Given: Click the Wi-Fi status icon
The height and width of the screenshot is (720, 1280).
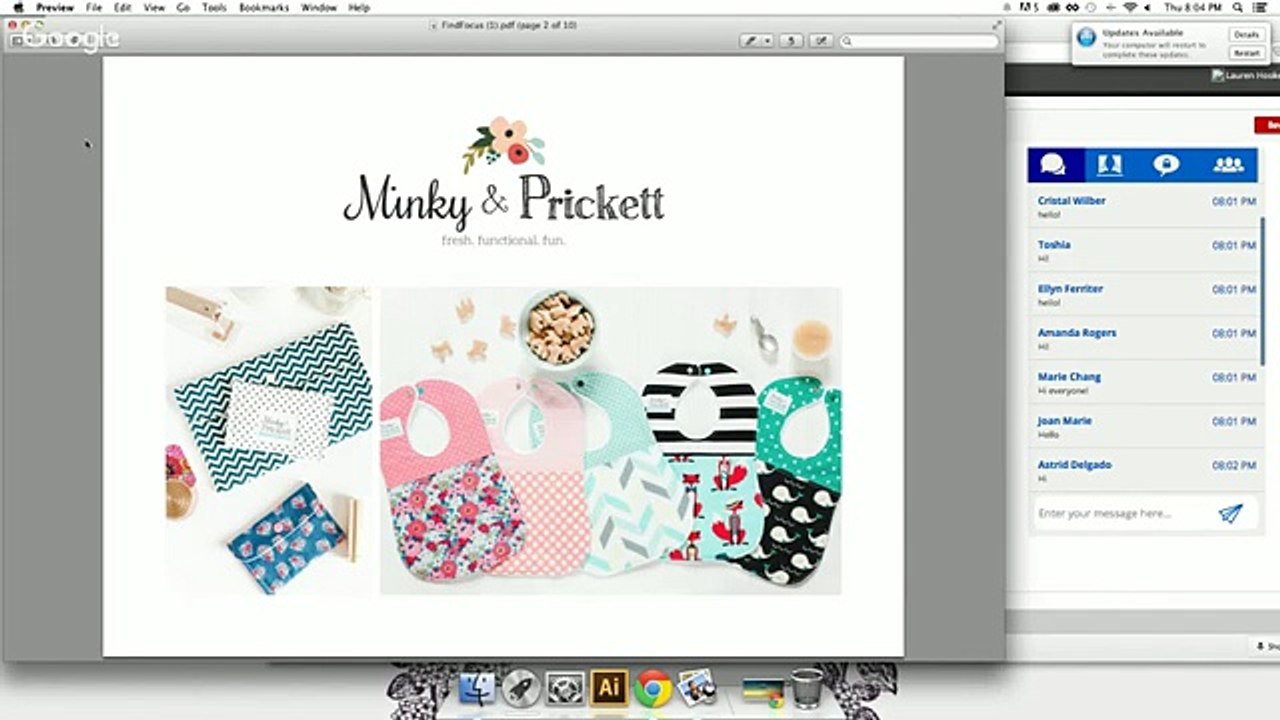Looking at the screenshot, I should (x=1129, y=7).
